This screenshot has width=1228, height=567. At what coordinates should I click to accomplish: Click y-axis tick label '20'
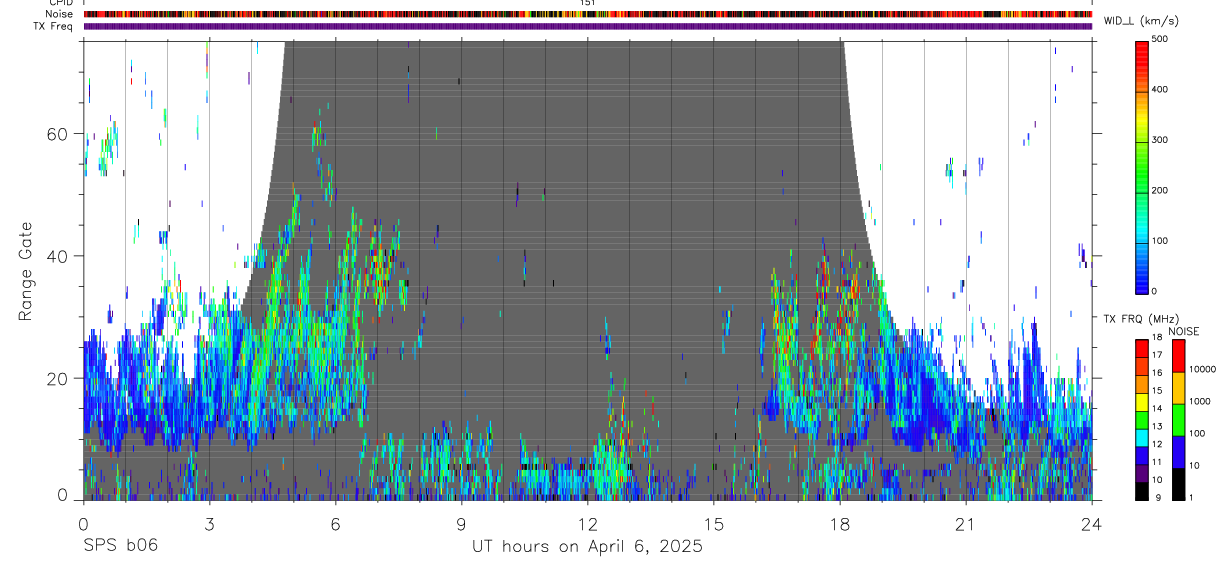pos(58,378)
